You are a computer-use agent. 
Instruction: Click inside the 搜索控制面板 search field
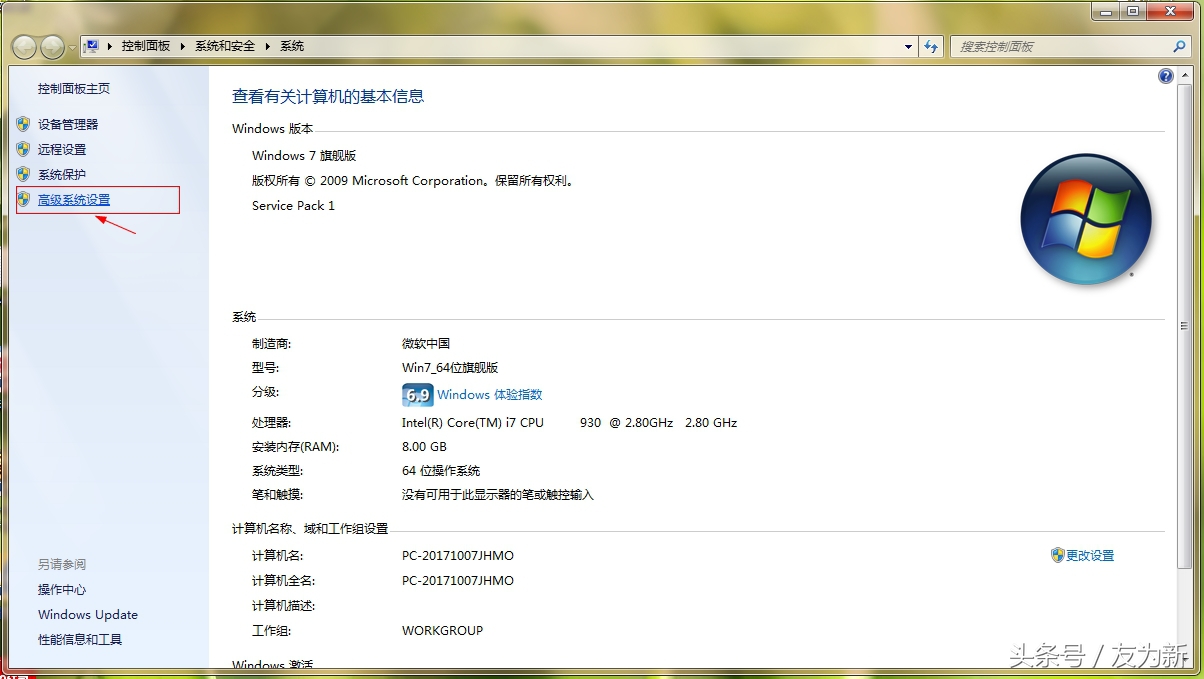pyautogui.click(x=1060, y=46)
